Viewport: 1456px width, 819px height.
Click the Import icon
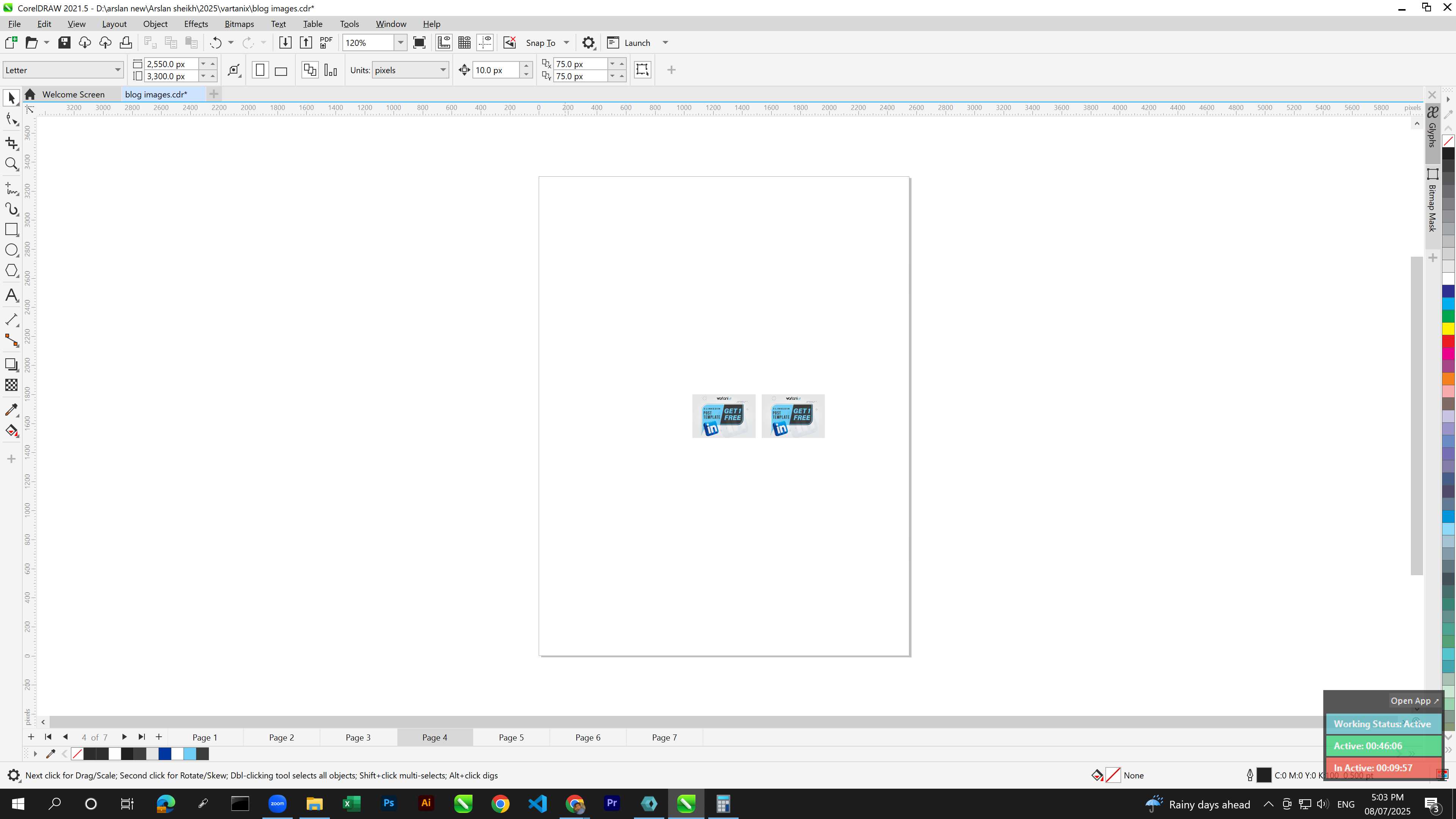pos(286,42)
